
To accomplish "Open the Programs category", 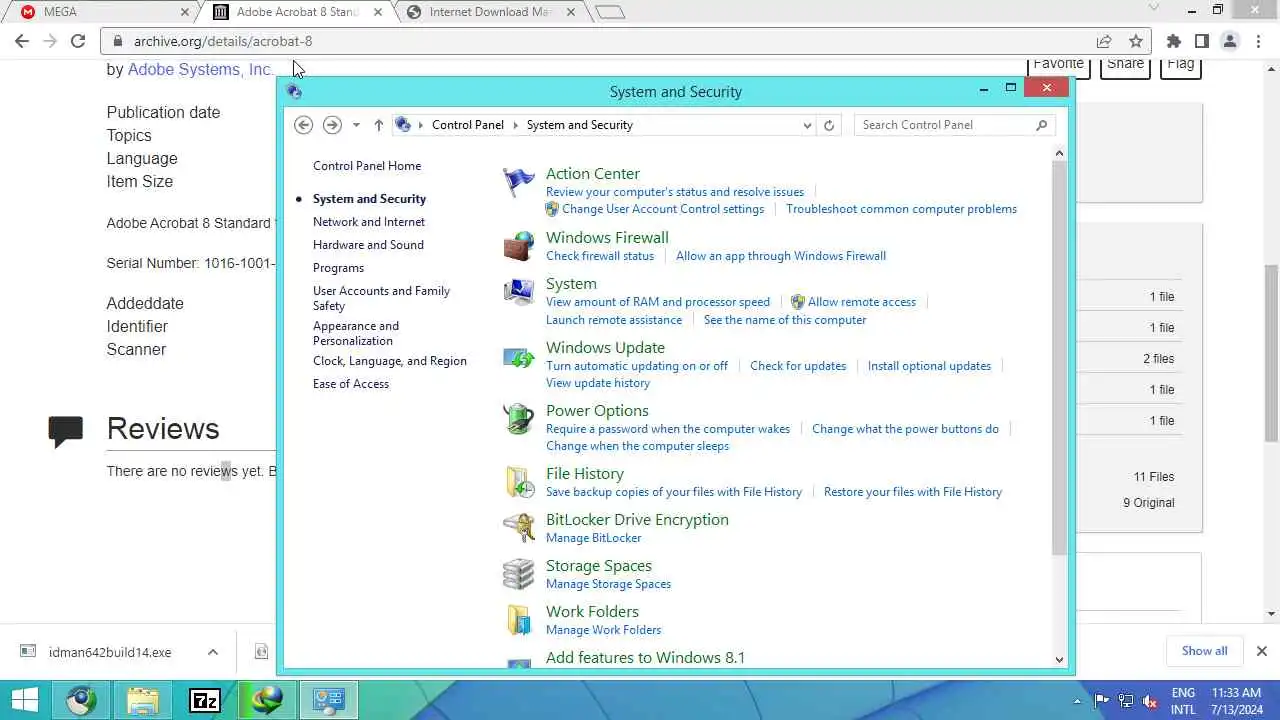I will click(x=338, y=268).
